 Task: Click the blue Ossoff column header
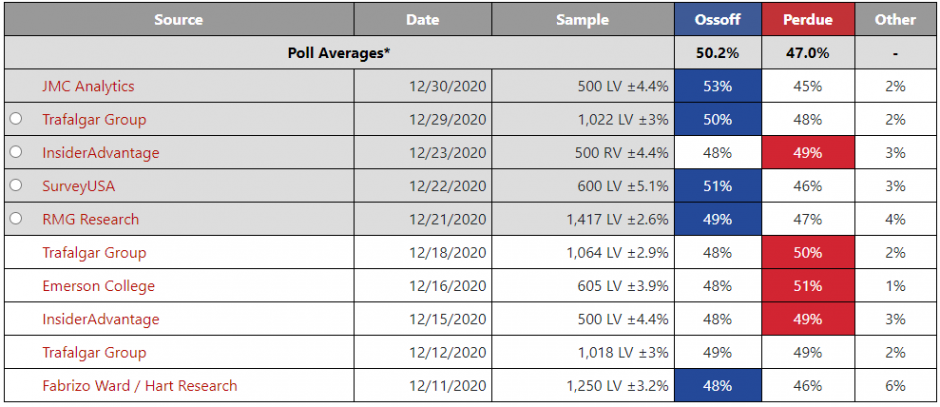[717, 19]
